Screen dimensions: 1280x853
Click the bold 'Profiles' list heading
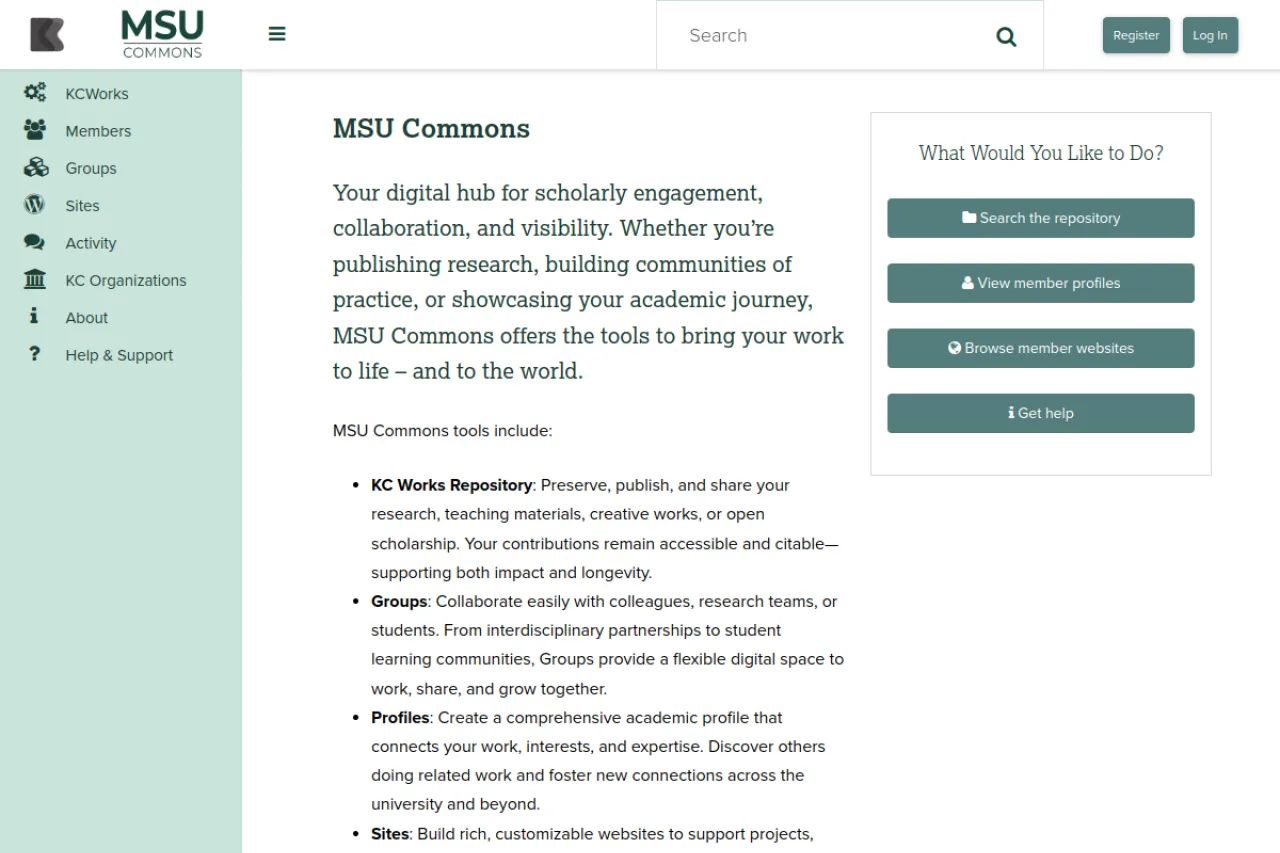(400, 717)
